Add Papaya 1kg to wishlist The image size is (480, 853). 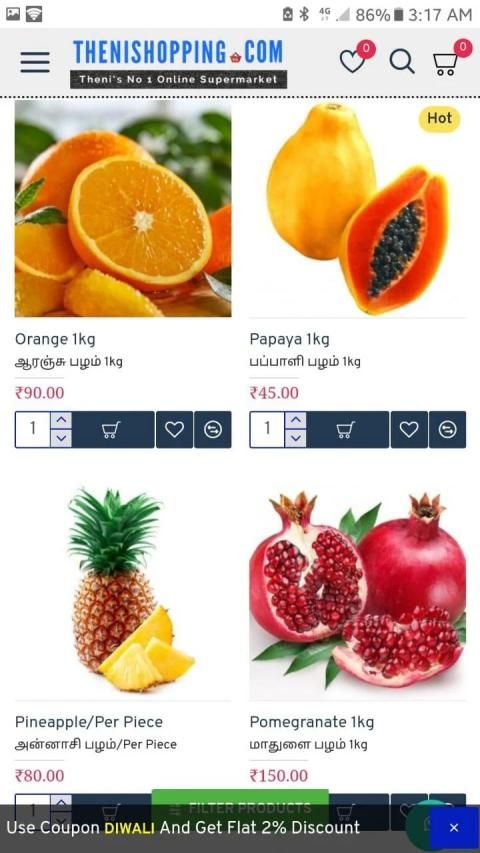409,430
